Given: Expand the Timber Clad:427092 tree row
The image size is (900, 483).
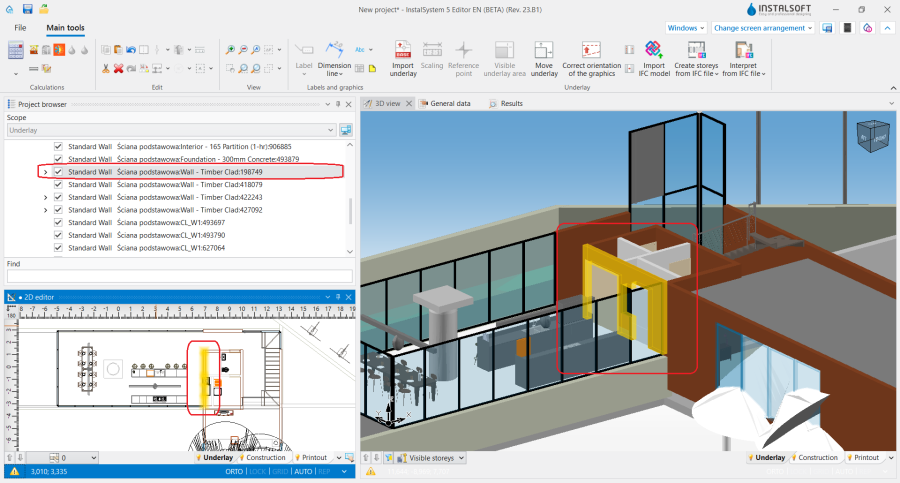Looking at the screenshot, I should 45,210.
